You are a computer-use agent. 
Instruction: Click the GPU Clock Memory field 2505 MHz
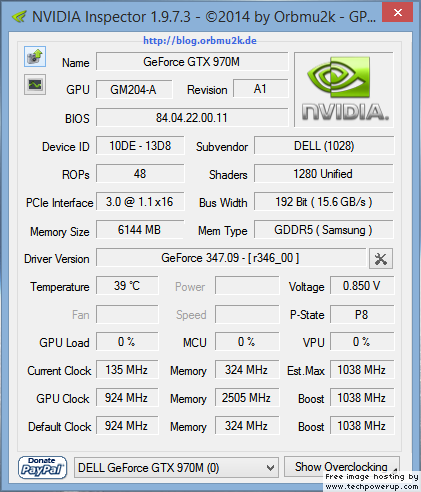pos(247,398)
